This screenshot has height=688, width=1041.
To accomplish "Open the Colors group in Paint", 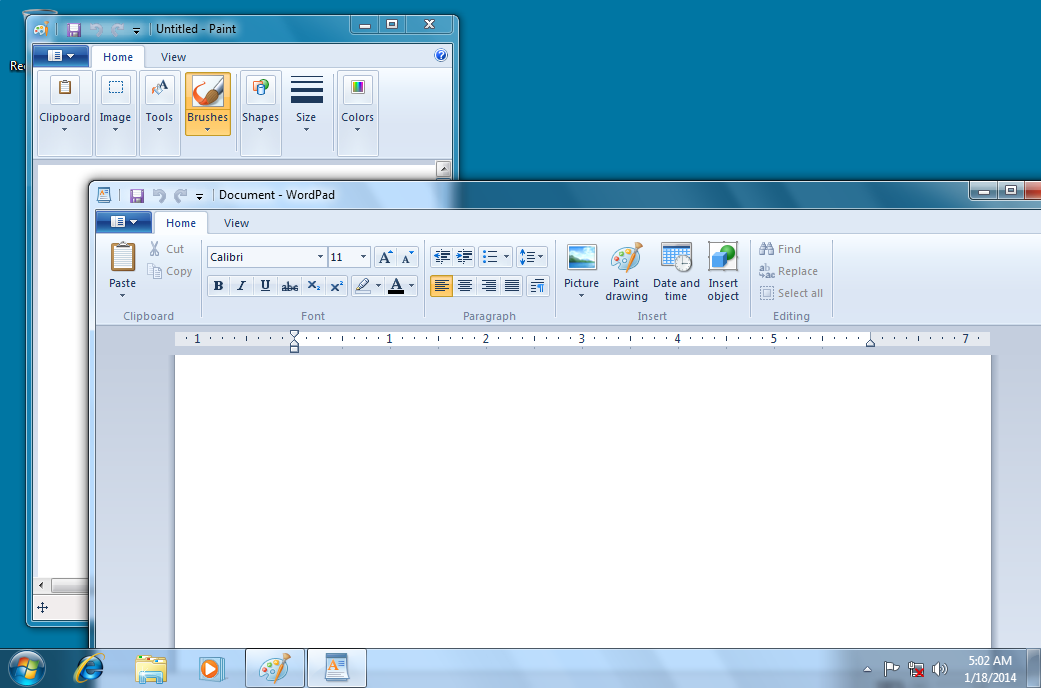I will tap(357, 113).
